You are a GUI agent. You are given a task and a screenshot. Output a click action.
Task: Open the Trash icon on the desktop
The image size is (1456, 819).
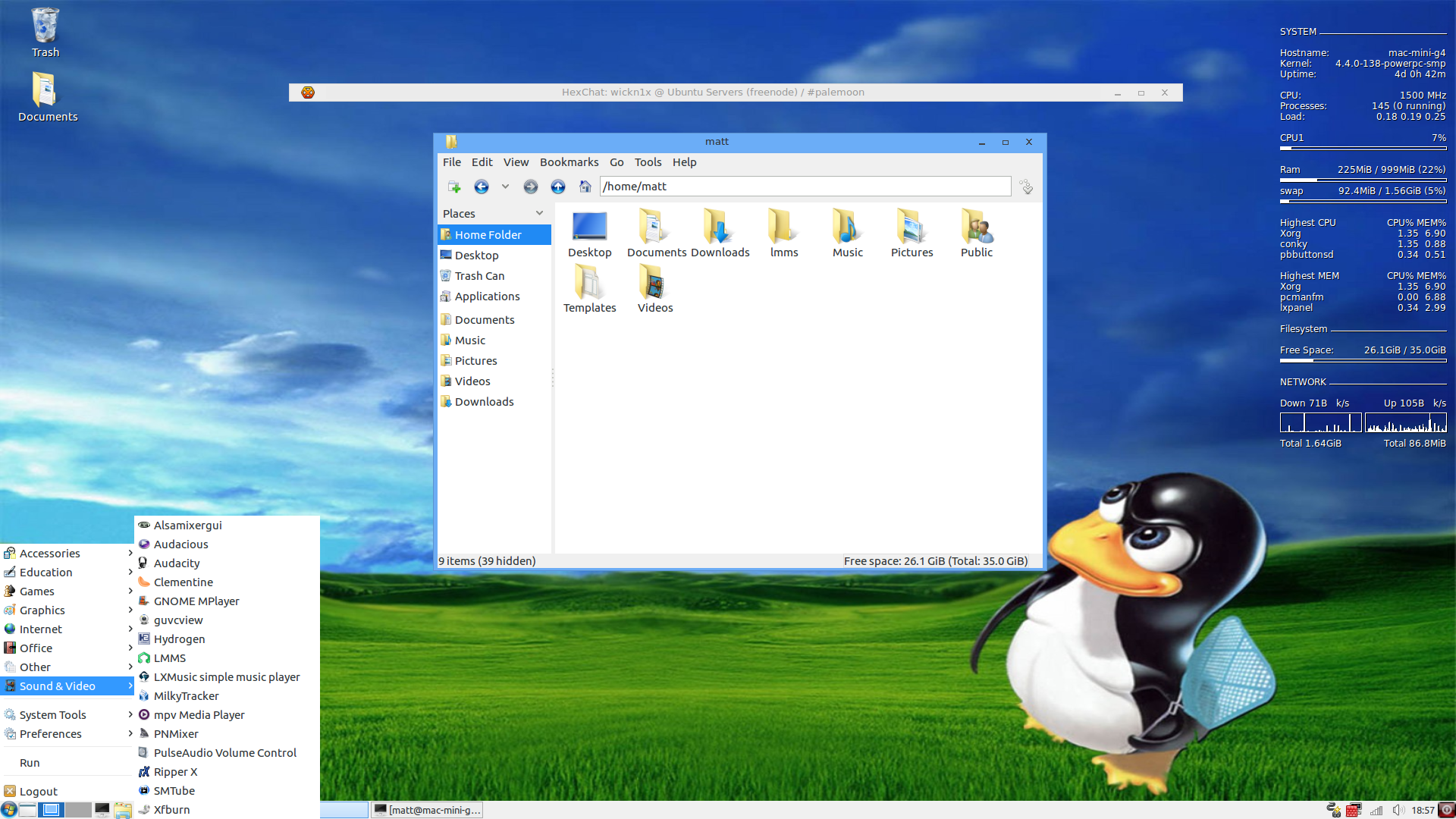point(45,33)
